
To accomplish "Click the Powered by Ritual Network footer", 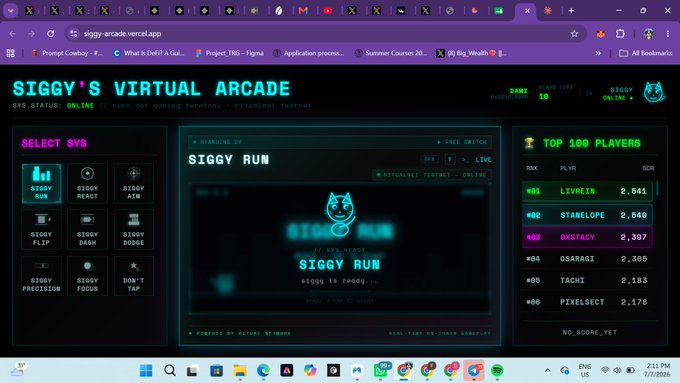I will tap(240, 333).
